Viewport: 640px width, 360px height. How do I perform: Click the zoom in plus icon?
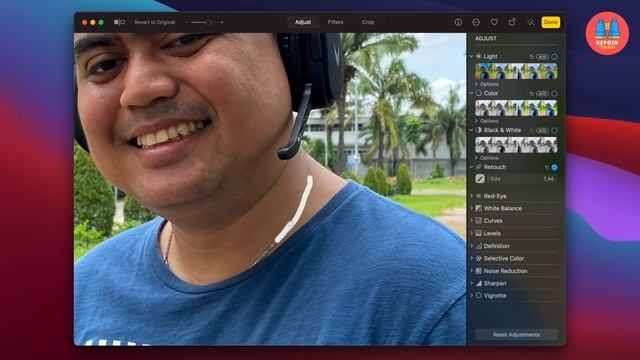(222, 22)
